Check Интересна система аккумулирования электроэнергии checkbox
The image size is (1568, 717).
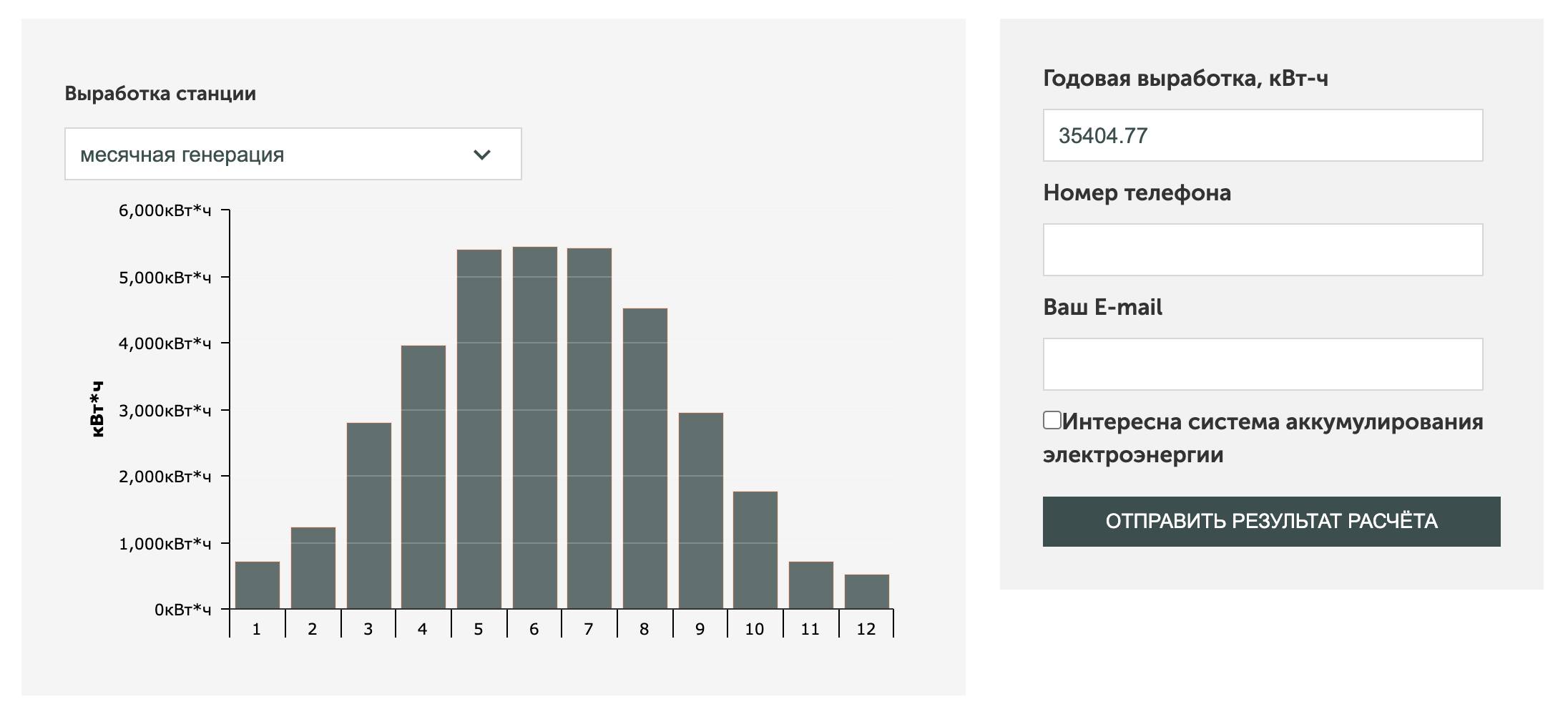pyautogui.click(x=1052, y=420)
